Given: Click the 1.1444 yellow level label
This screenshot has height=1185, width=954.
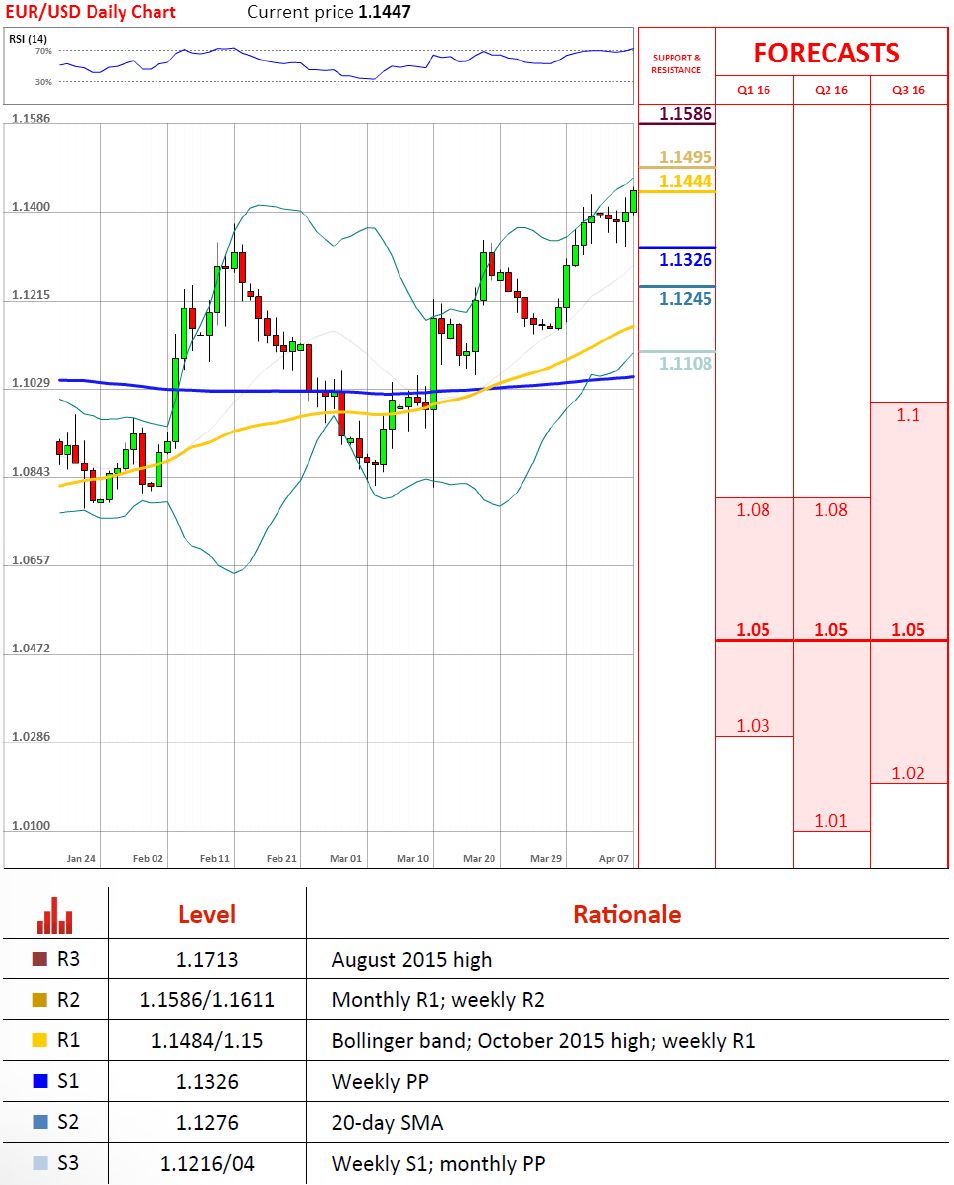Looking at the screenshot, I should [685, 181].
